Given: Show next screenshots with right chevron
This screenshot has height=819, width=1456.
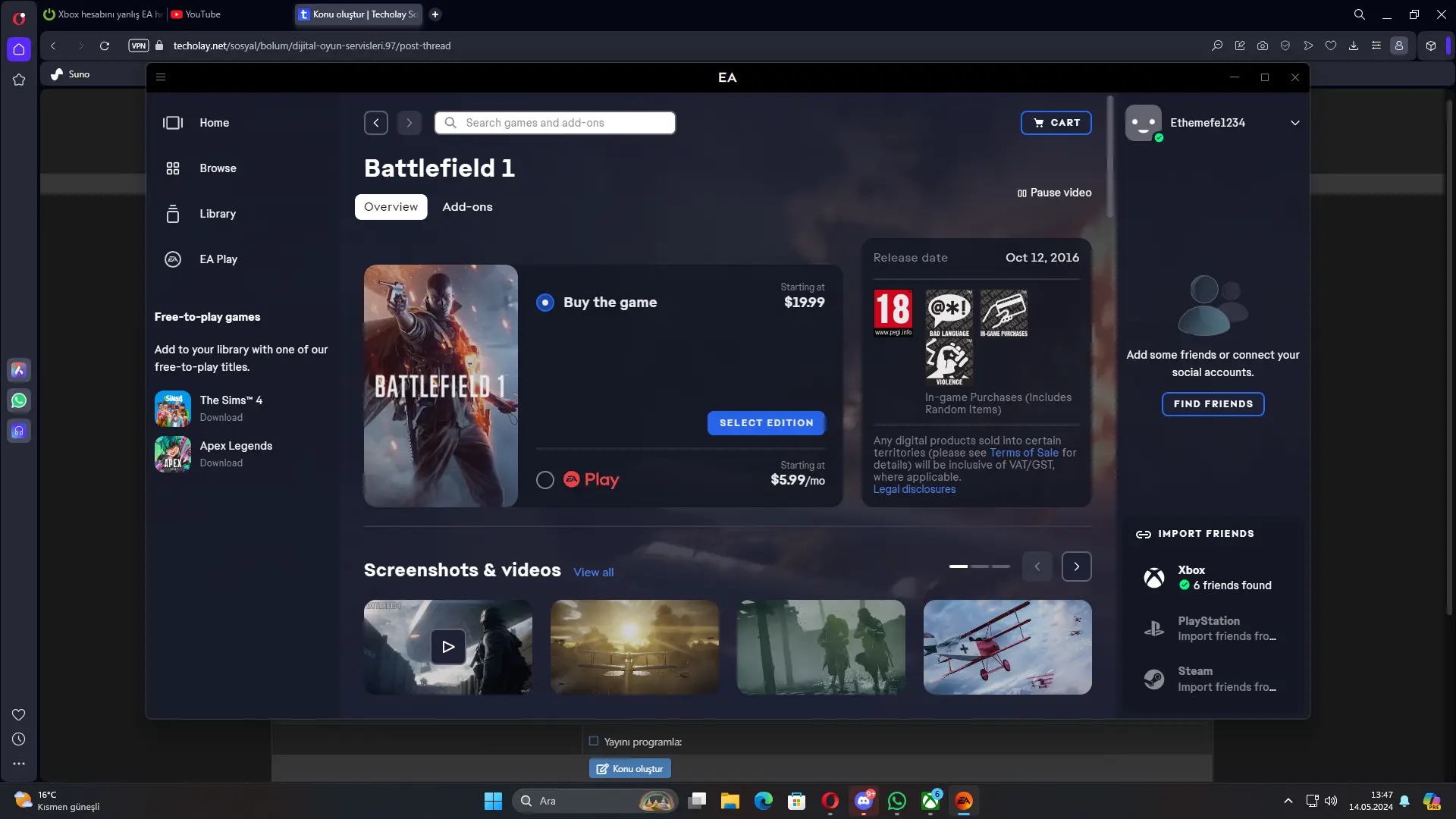Looking at the screenshot, I should (1077, 566).
